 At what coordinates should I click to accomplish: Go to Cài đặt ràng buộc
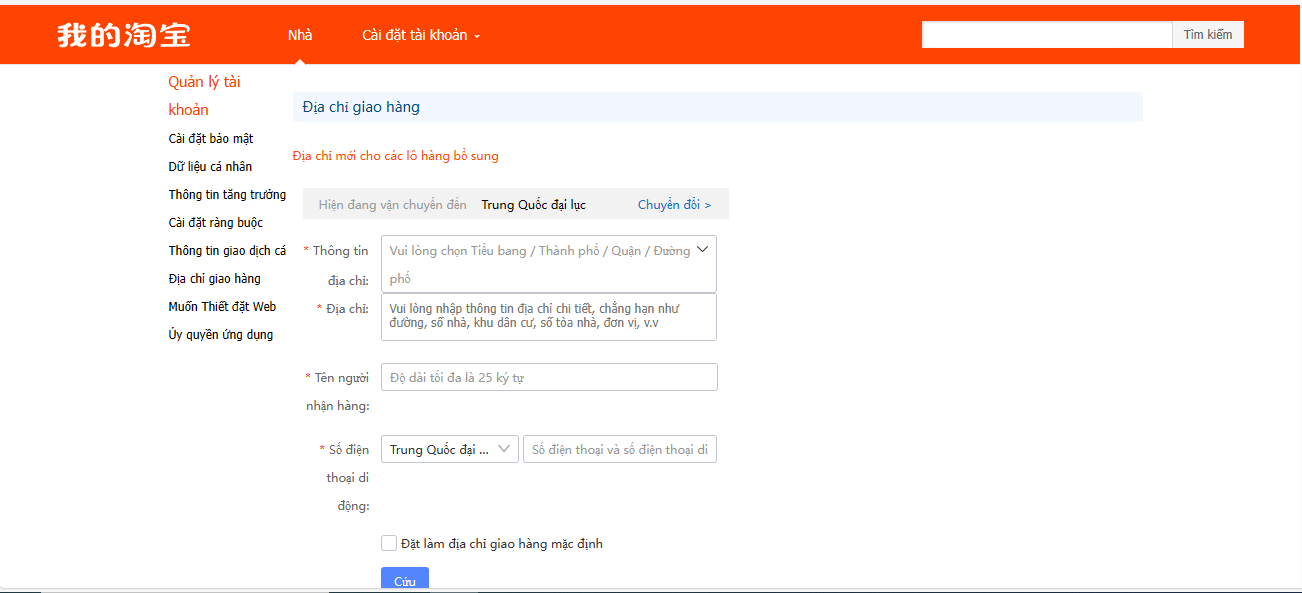tap(216, 222)
